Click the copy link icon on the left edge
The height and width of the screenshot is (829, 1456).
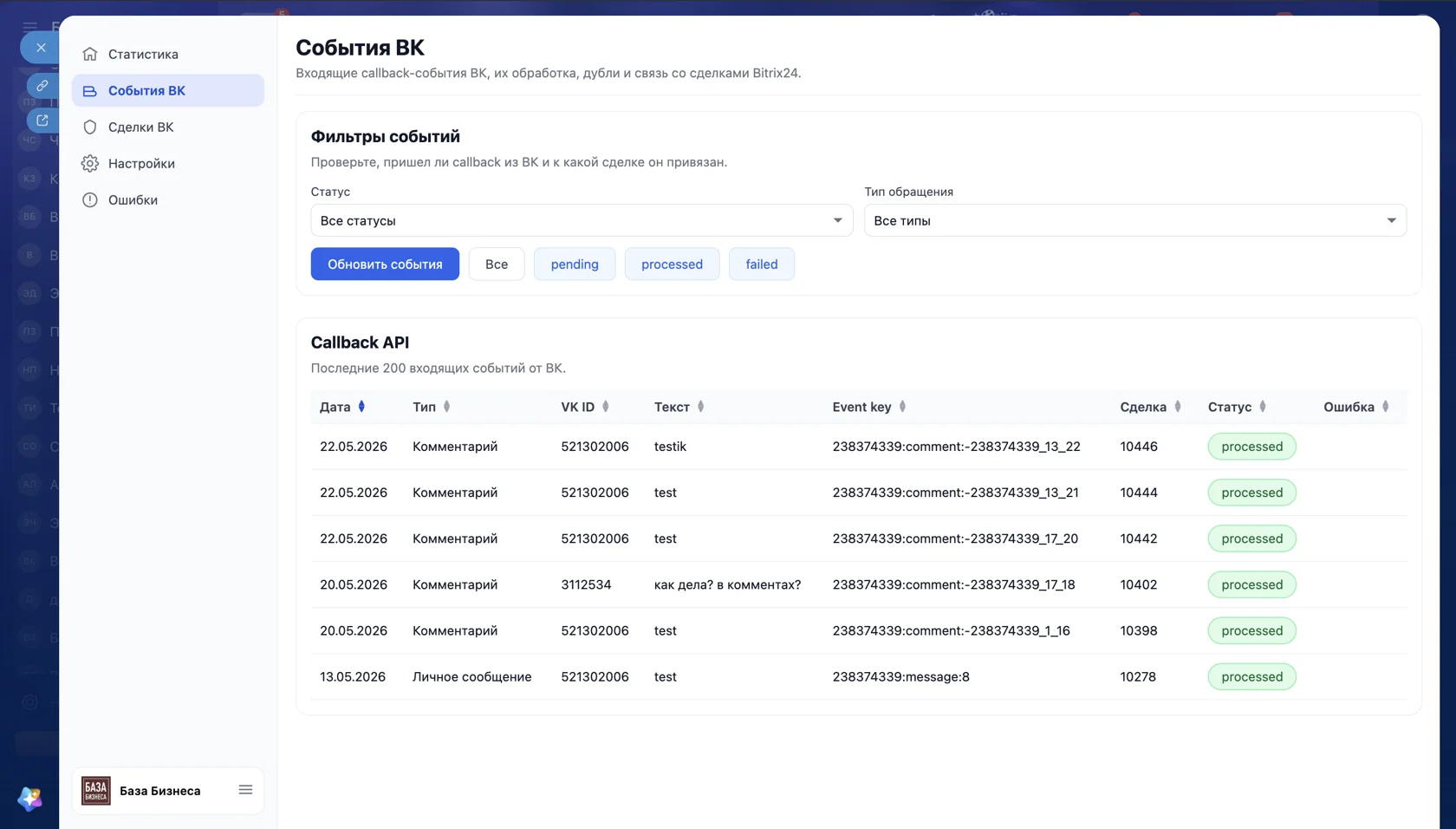coord(42,85)
